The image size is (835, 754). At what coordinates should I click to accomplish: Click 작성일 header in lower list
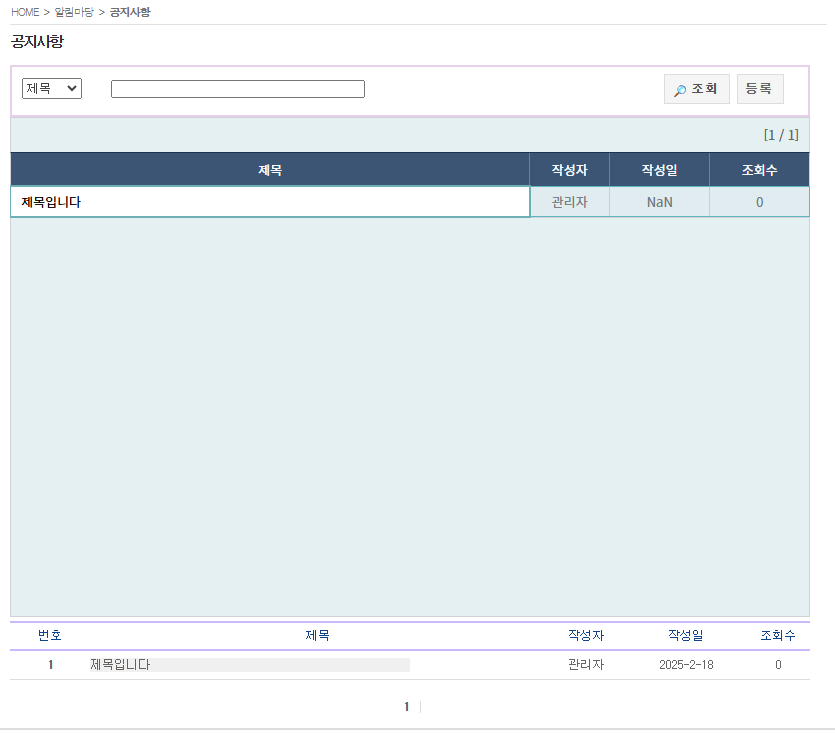click(x=686, y=635)
